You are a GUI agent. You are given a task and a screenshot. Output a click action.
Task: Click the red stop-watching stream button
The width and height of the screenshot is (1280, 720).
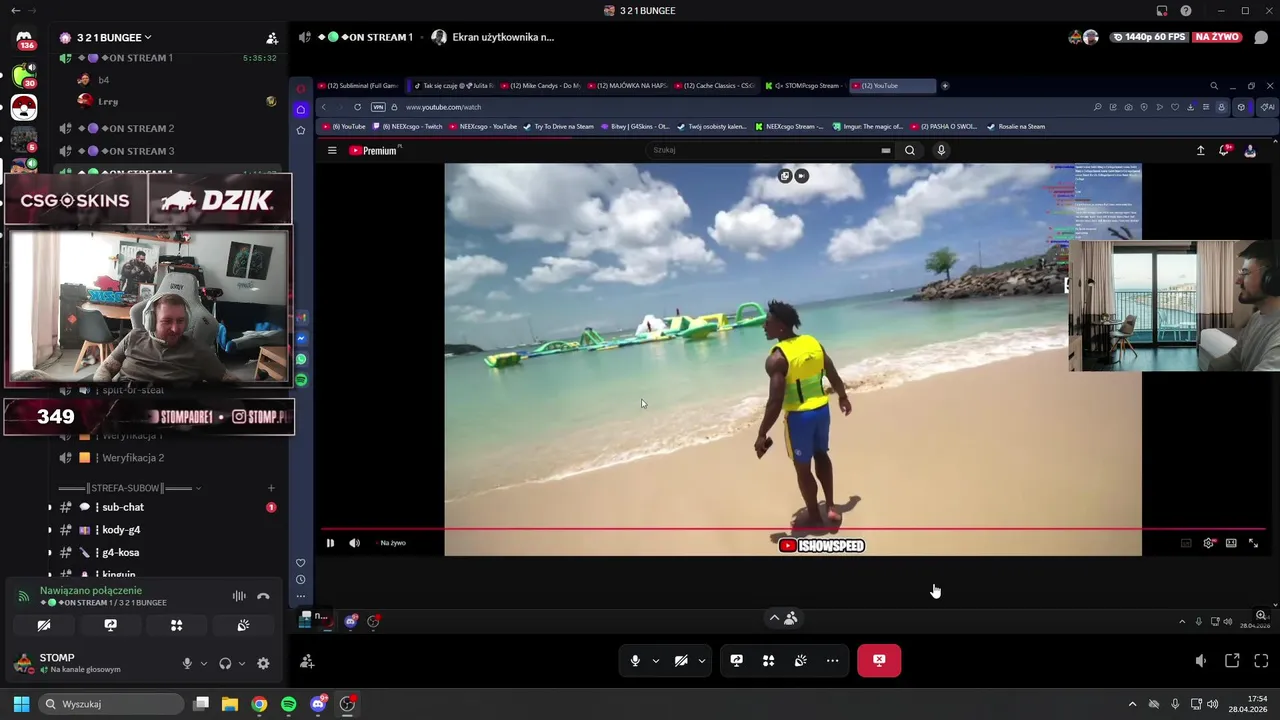click(879, 660)
